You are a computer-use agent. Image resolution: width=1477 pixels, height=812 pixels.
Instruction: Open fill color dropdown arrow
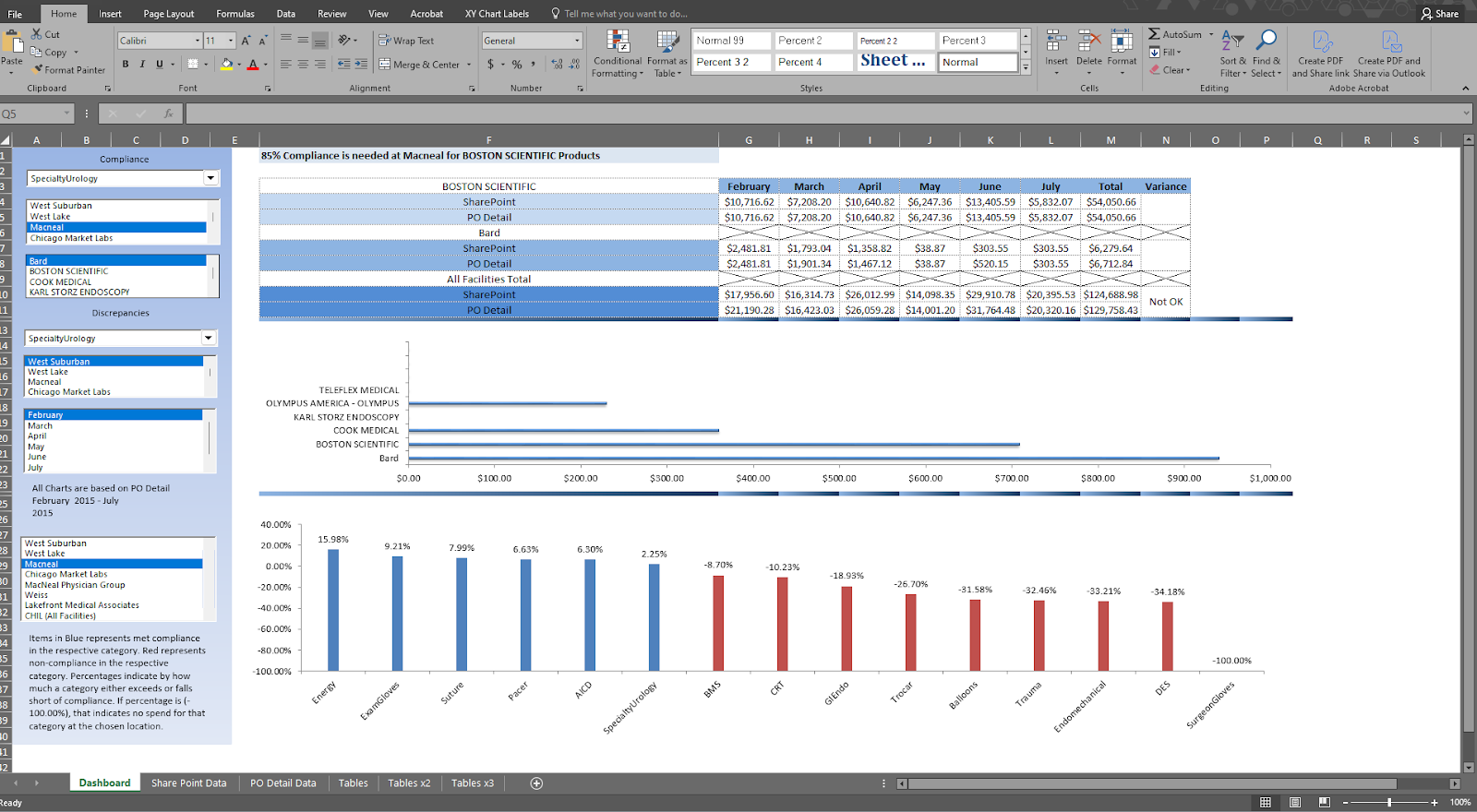coord(239,65)
